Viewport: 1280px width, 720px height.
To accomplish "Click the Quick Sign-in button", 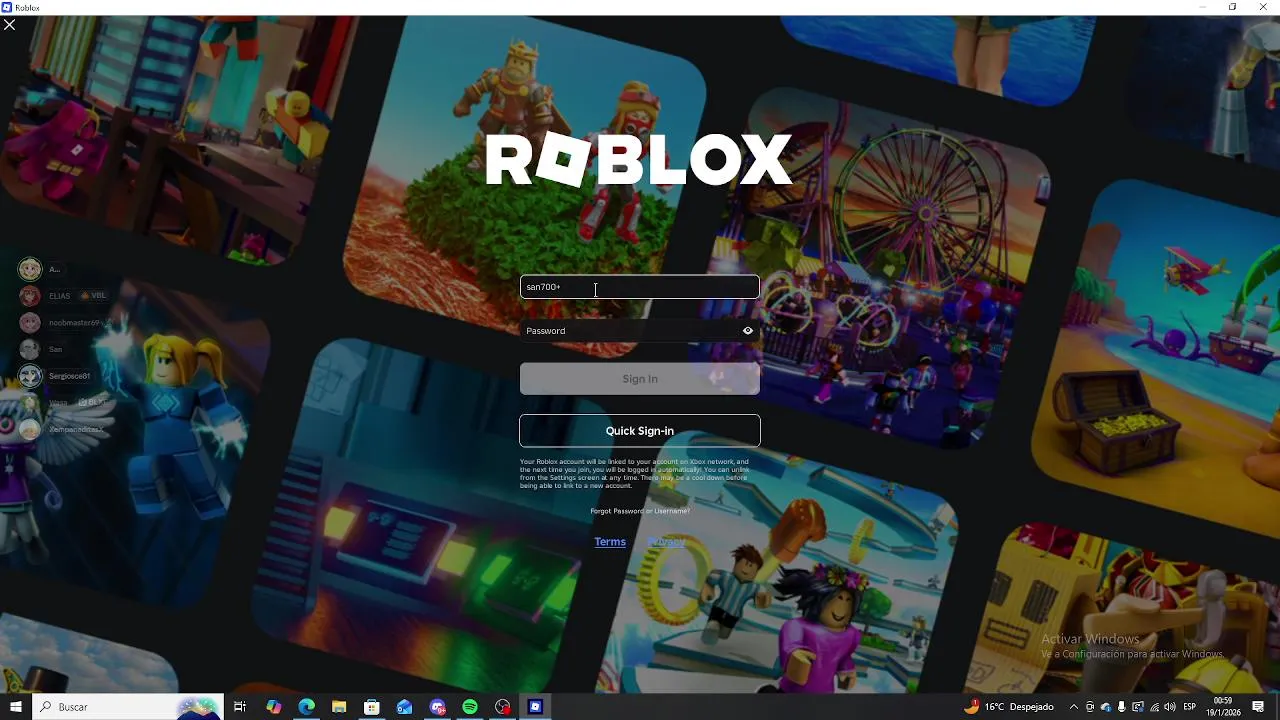I will coord(639,431).
